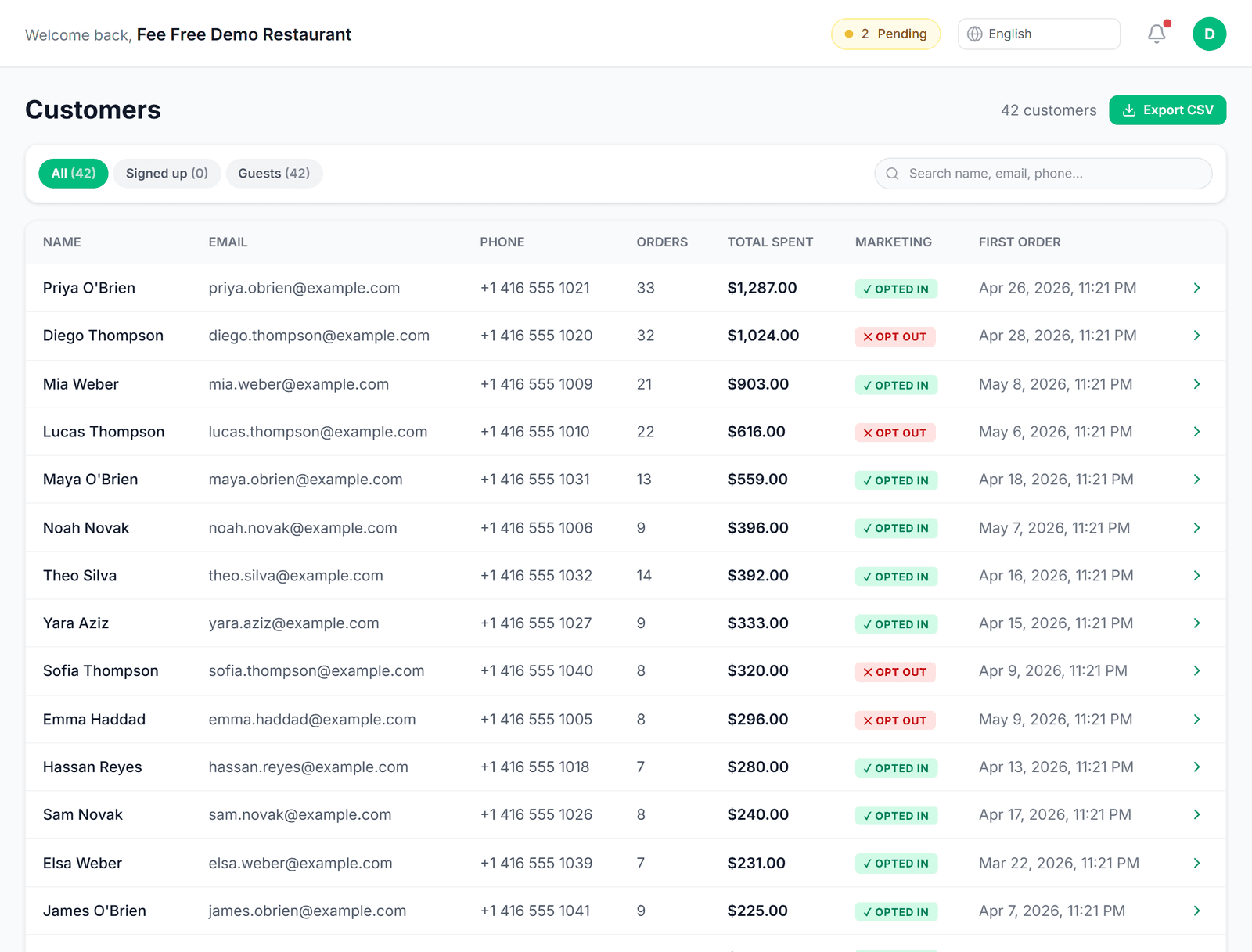
Task: Open the D user avatar menu
Action: coord(1209,34)
